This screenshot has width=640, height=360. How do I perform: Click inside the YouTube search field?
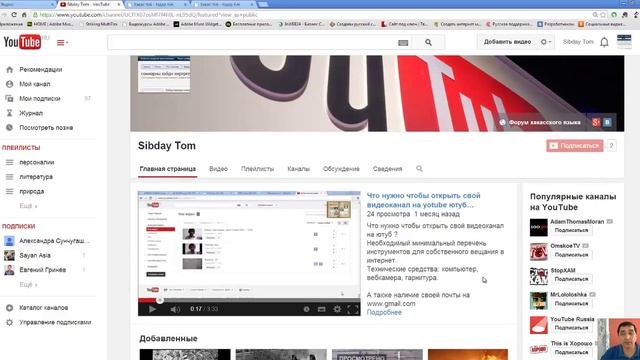pyautogui.click(x=253, y=42)
